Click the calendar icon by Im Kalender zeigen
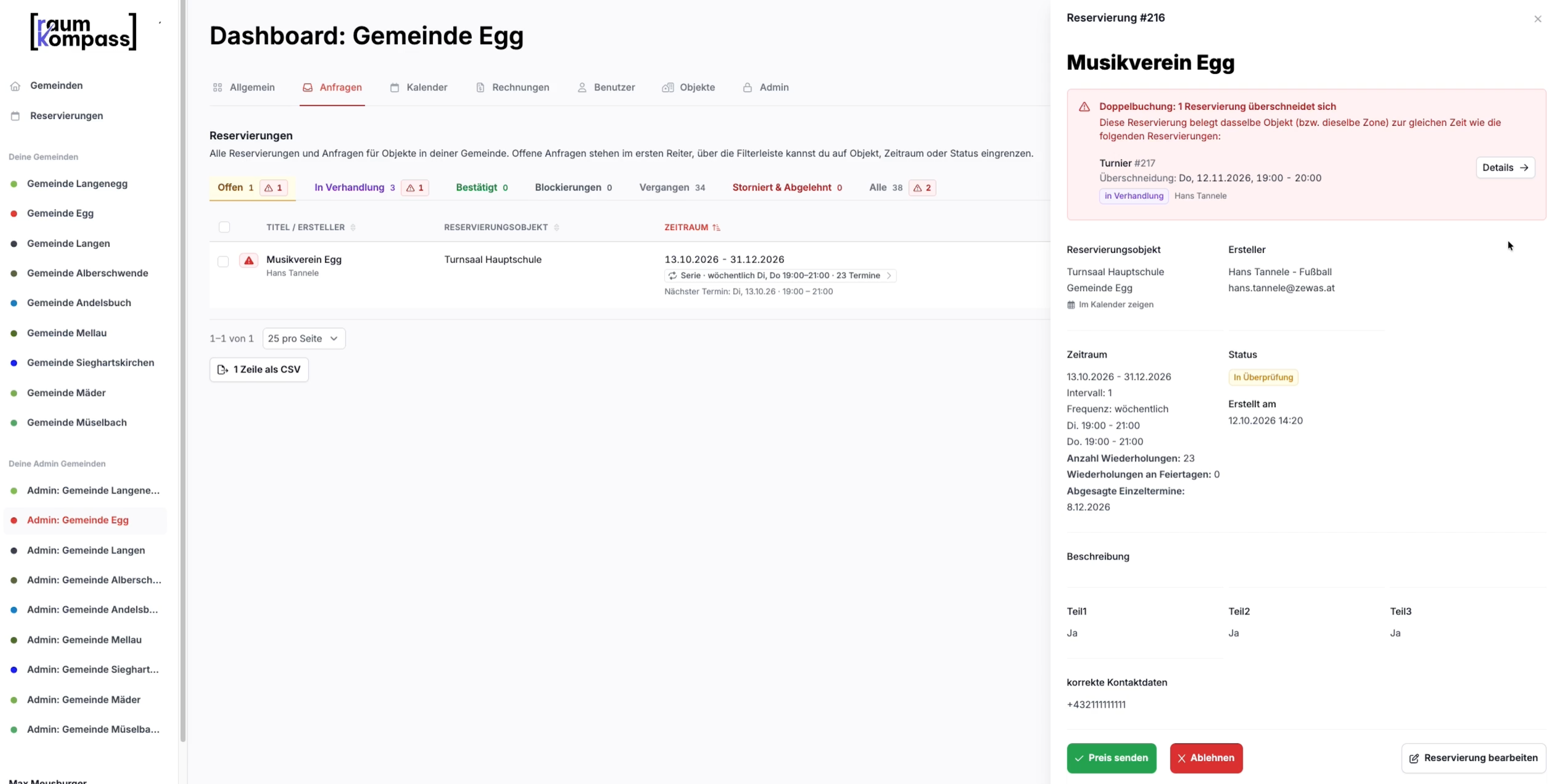 [1071, 305]
